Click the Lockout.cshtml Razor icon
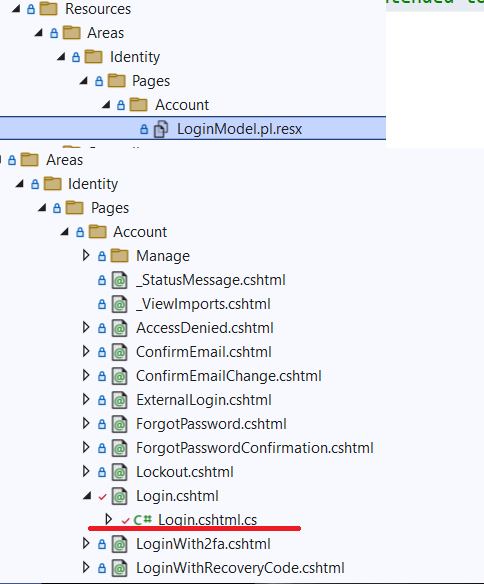This screenshot has width=484, height=584. coord(120,472)
